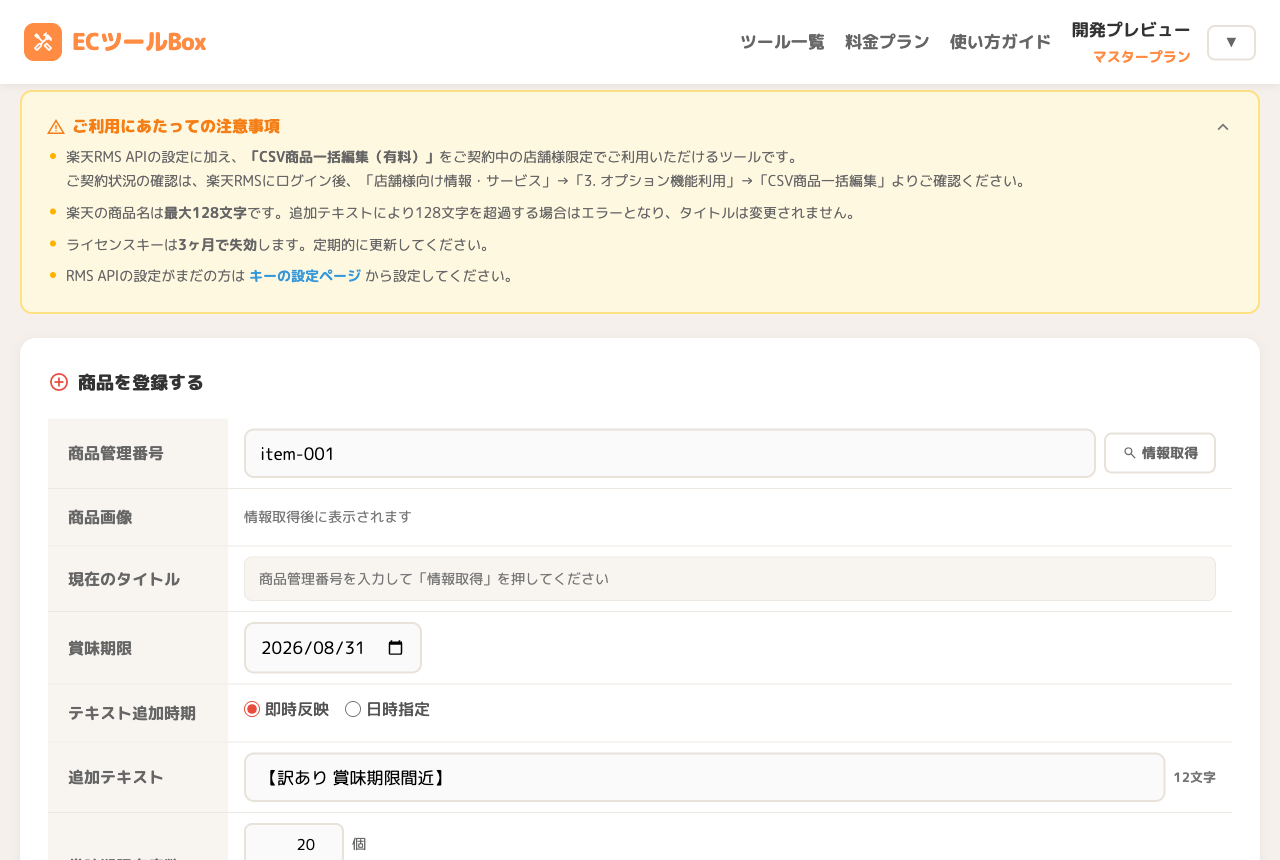Viewport: 1280px width, 860px height.
Task: Click the red plus icon beside 商品を登録する
Action: click(59, 382)
